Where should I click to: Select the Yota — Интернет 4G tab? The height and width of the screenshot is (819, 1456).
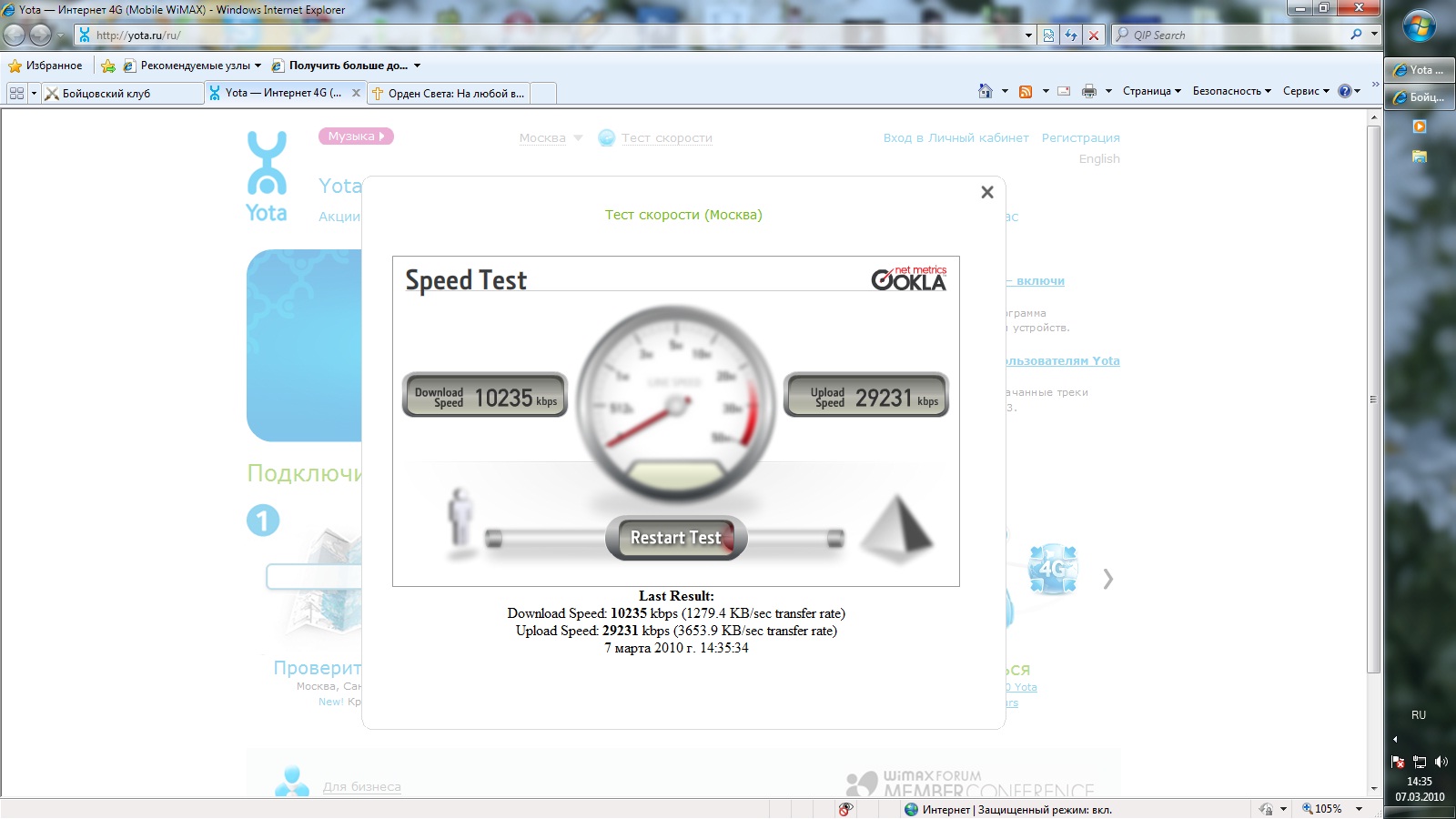[278, 93]
